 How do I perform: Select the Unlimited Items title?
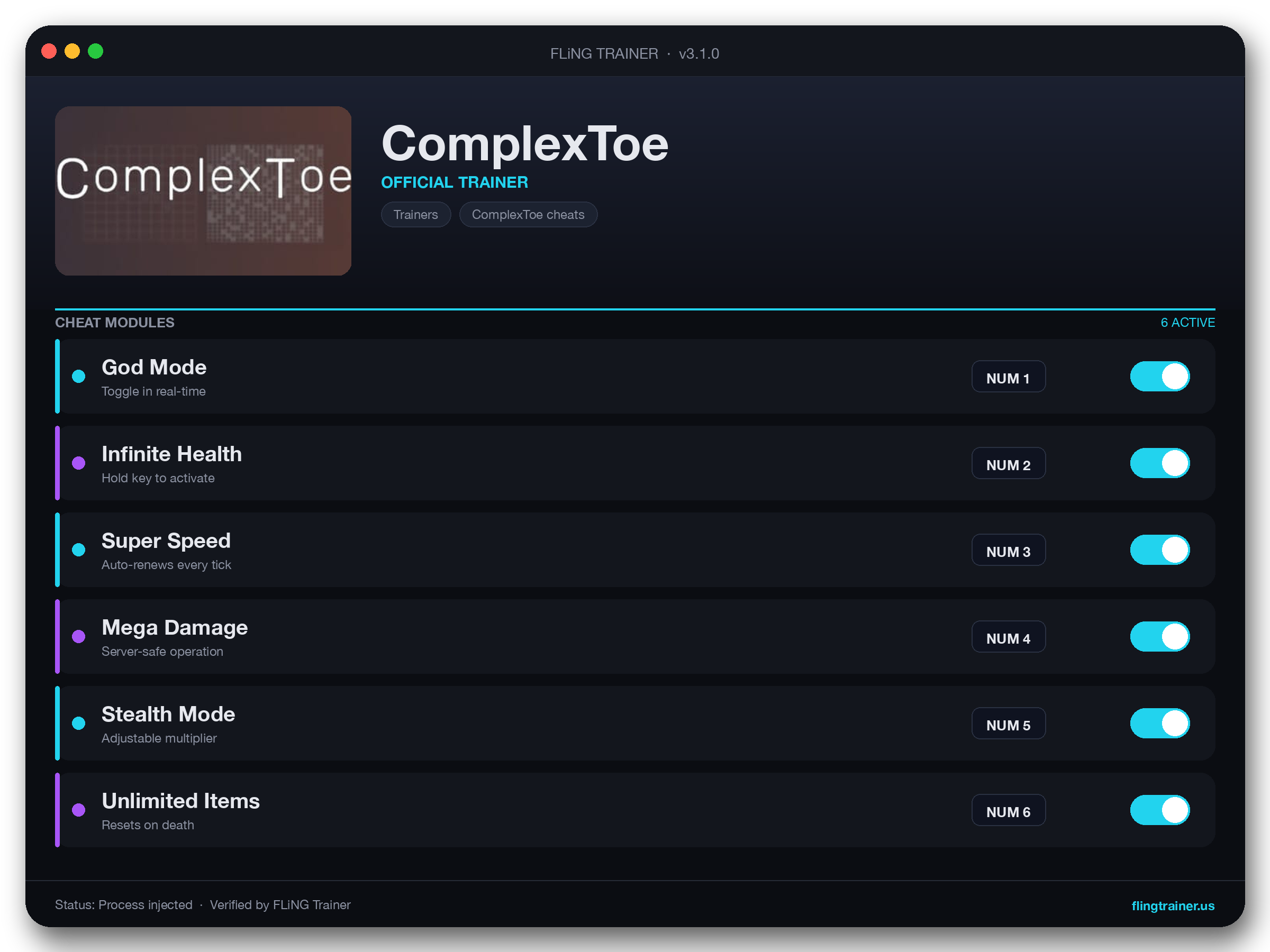pos(181,801)
